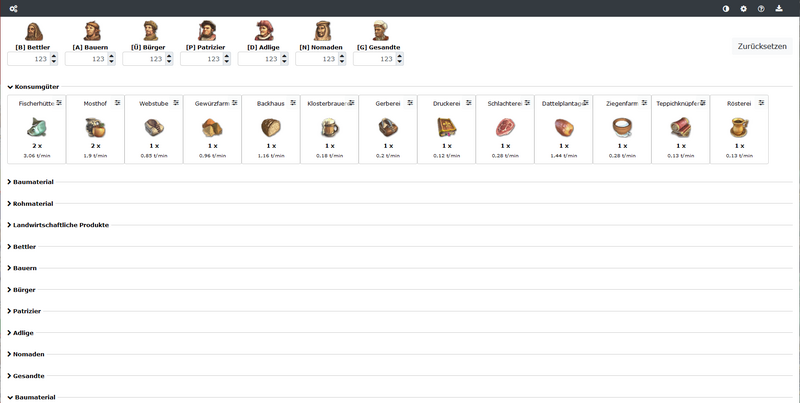800x403 pixels.
Task: Open the Webstube card settings icon
Action: [x=176, y=103]
